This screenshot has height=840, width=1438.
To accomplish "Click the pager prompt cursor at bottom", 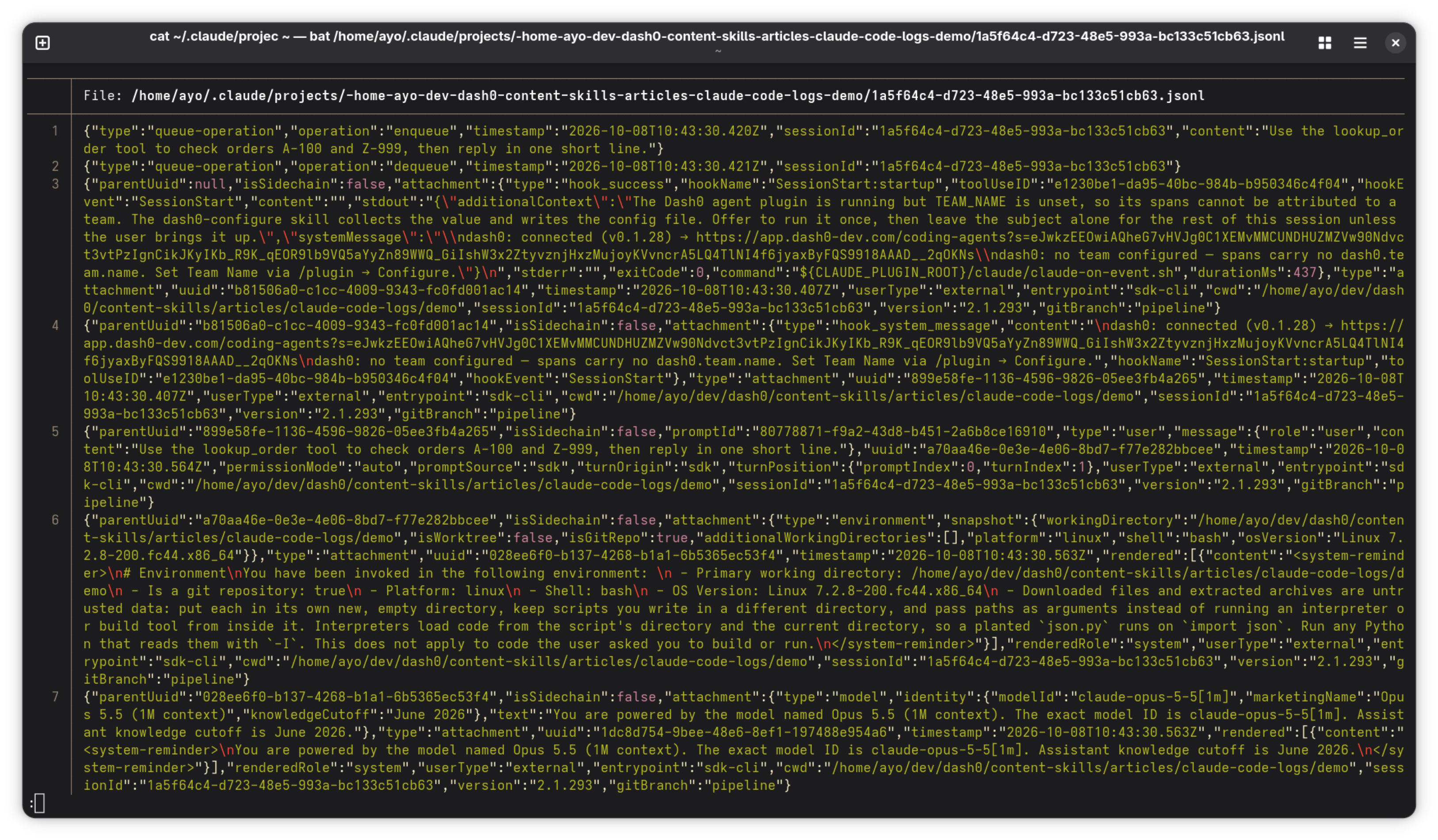I will coord(39,803).
